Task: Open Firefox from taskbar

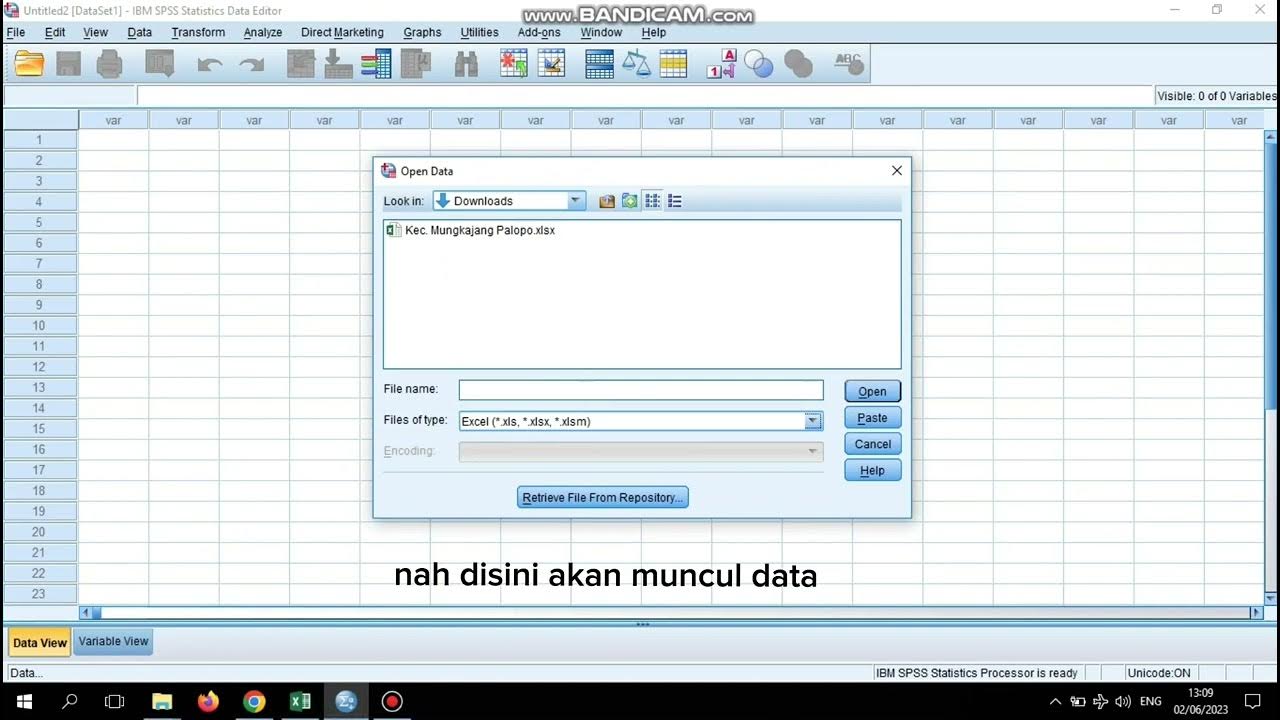Action: [x=208, y=701]
